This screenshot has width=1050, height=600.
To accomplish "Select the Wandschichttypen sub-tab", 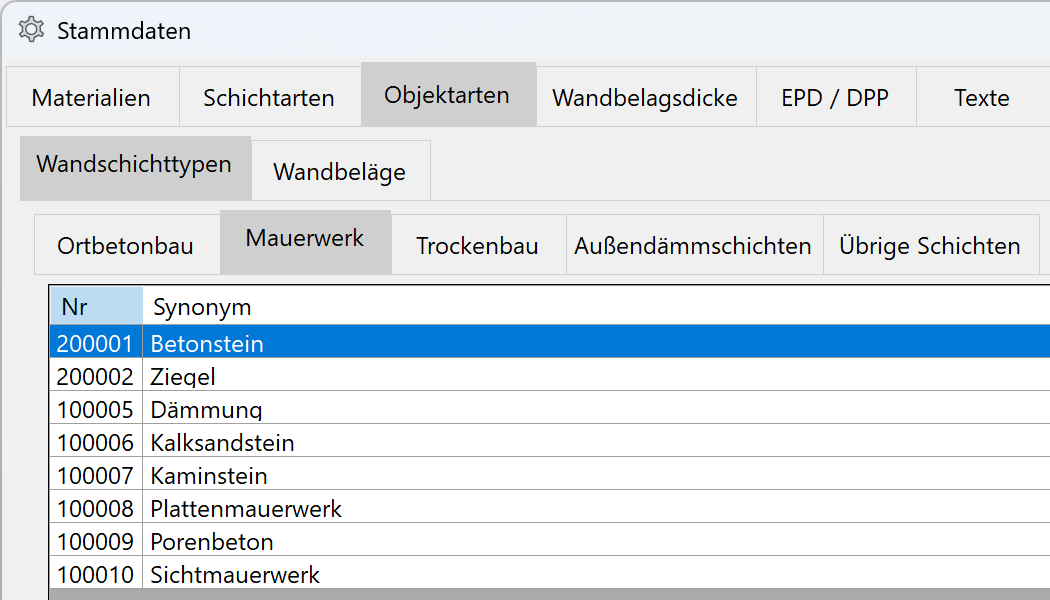I will [x=134, y=164].
